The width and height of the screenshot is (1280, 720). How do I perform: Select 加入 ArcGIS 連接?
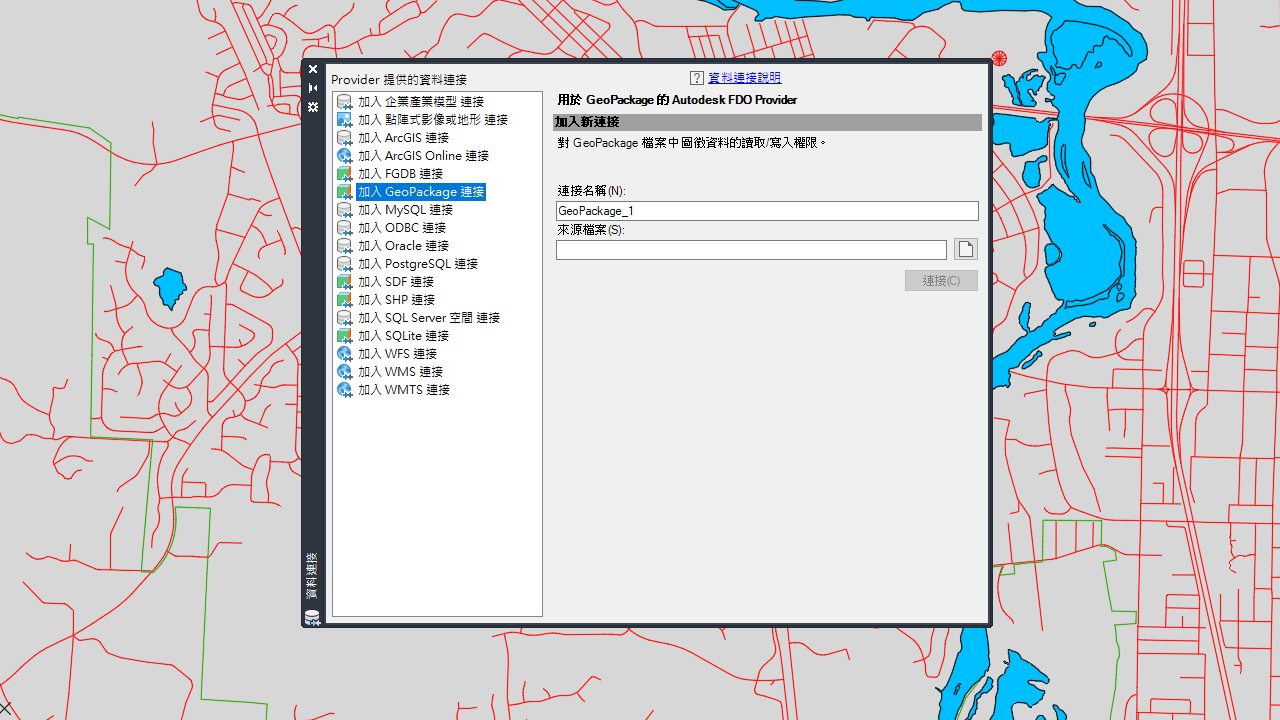pos(403,138)
